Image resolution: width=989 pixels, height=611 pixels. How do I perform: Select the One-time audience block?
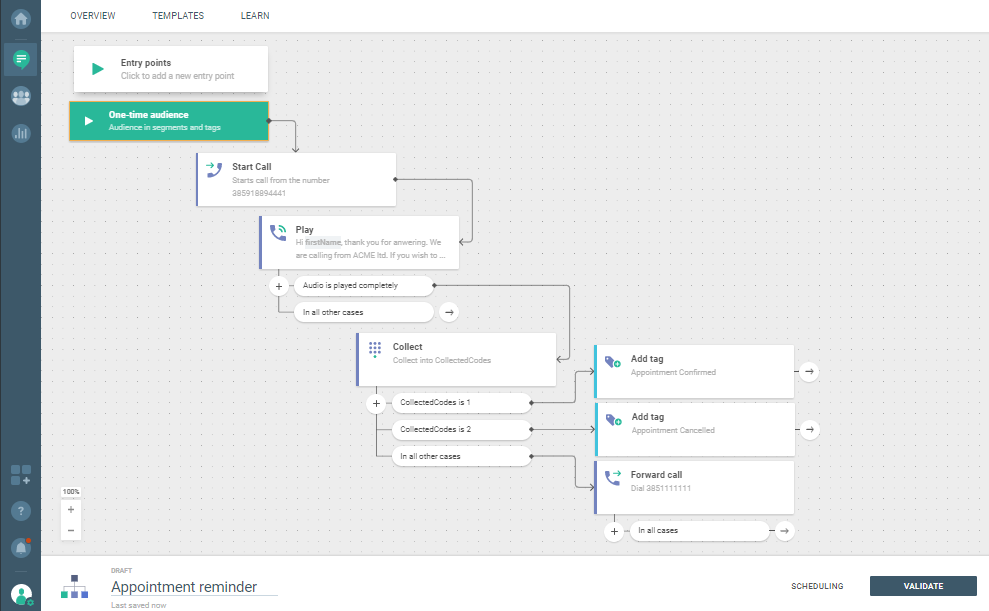tap(169, 121)
